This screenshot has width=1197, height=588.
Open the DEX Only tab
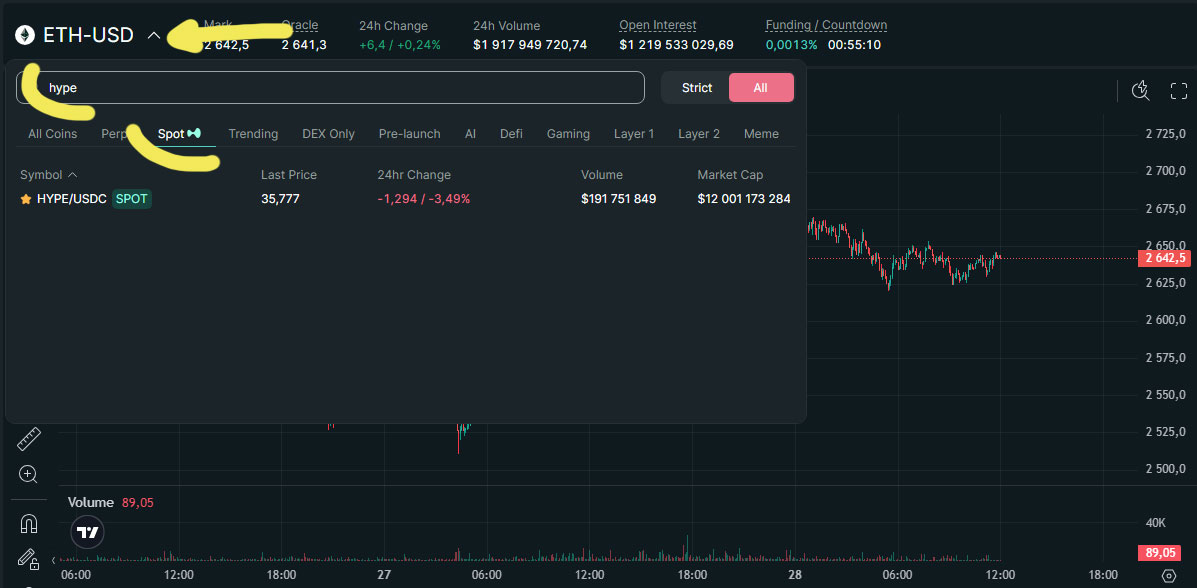pyautogui.click(x=328, y=134)
